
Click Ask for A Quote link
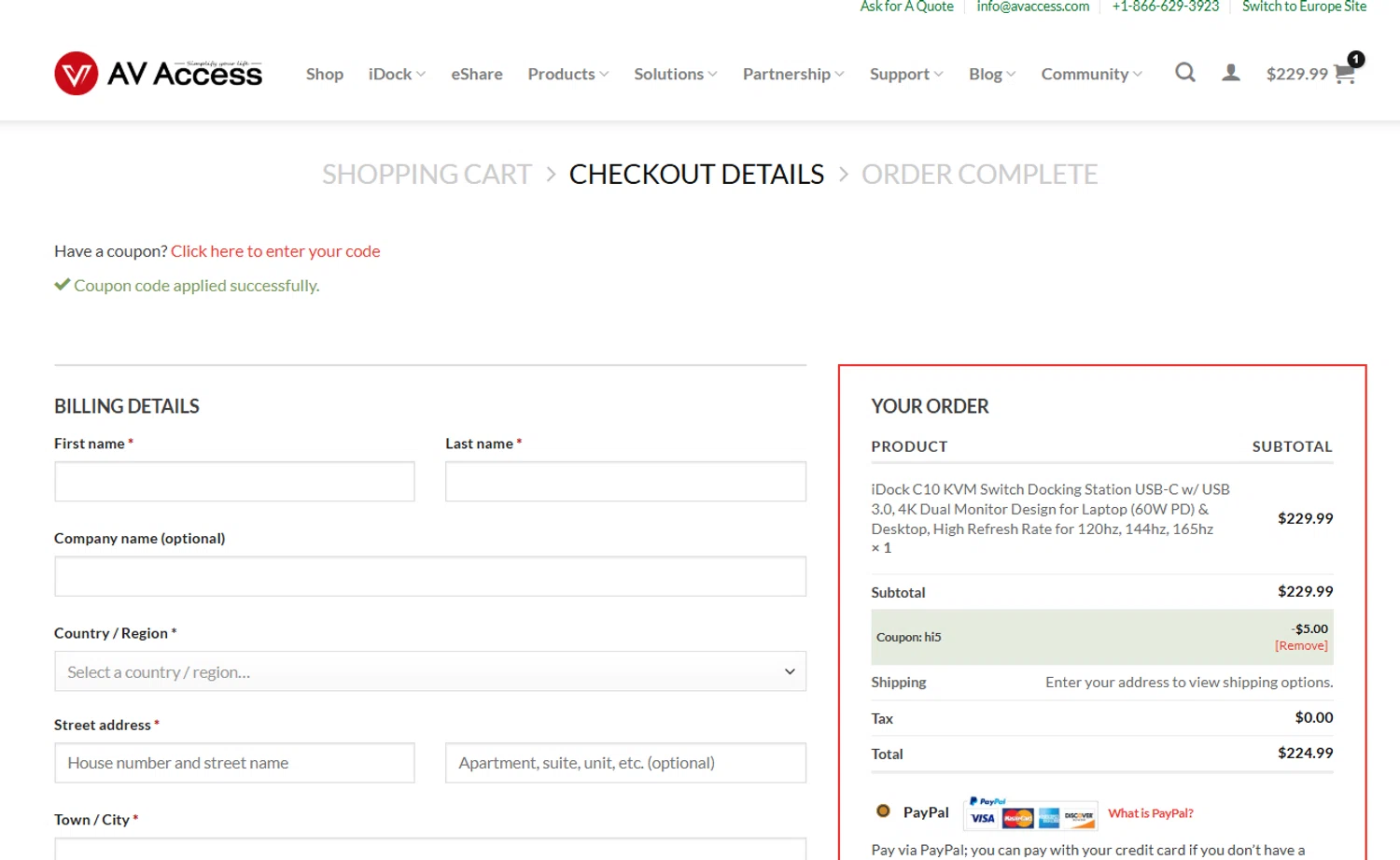pyautogui.click(x=906, y=7)
